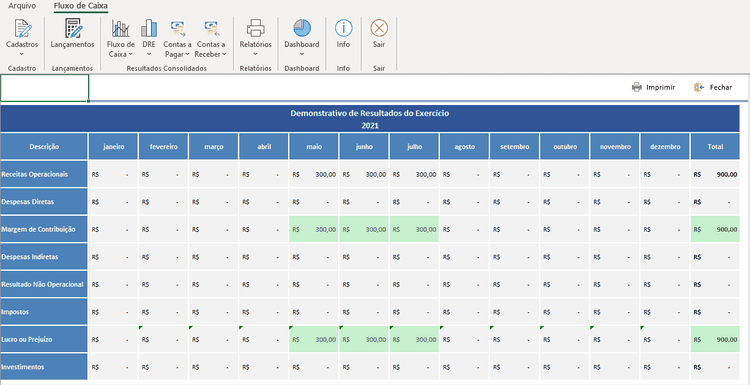750x385 pixels.
Task: Open the Arquivo menu tab
Action: (x=22, y=6)
